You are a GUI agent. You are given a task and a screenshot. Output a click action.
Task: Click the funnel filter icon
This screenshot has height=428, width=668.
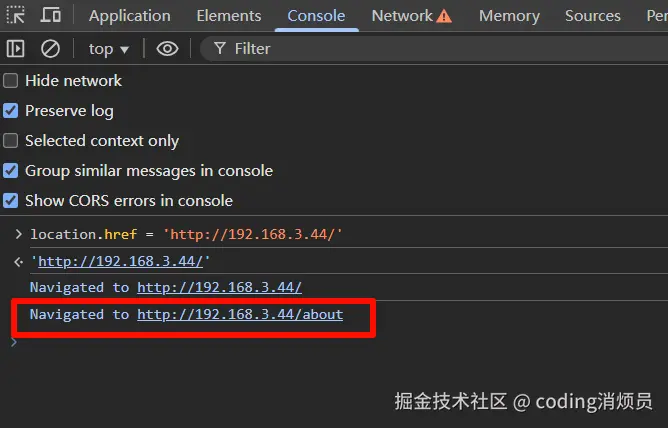click(x=220, y=48)
